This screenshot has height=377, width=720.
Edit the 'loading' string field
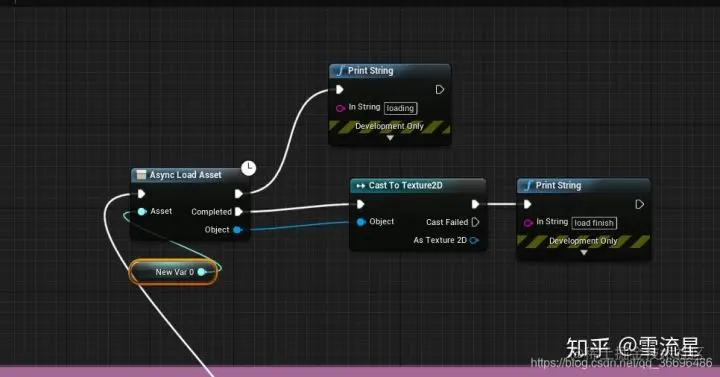point(400,108)
